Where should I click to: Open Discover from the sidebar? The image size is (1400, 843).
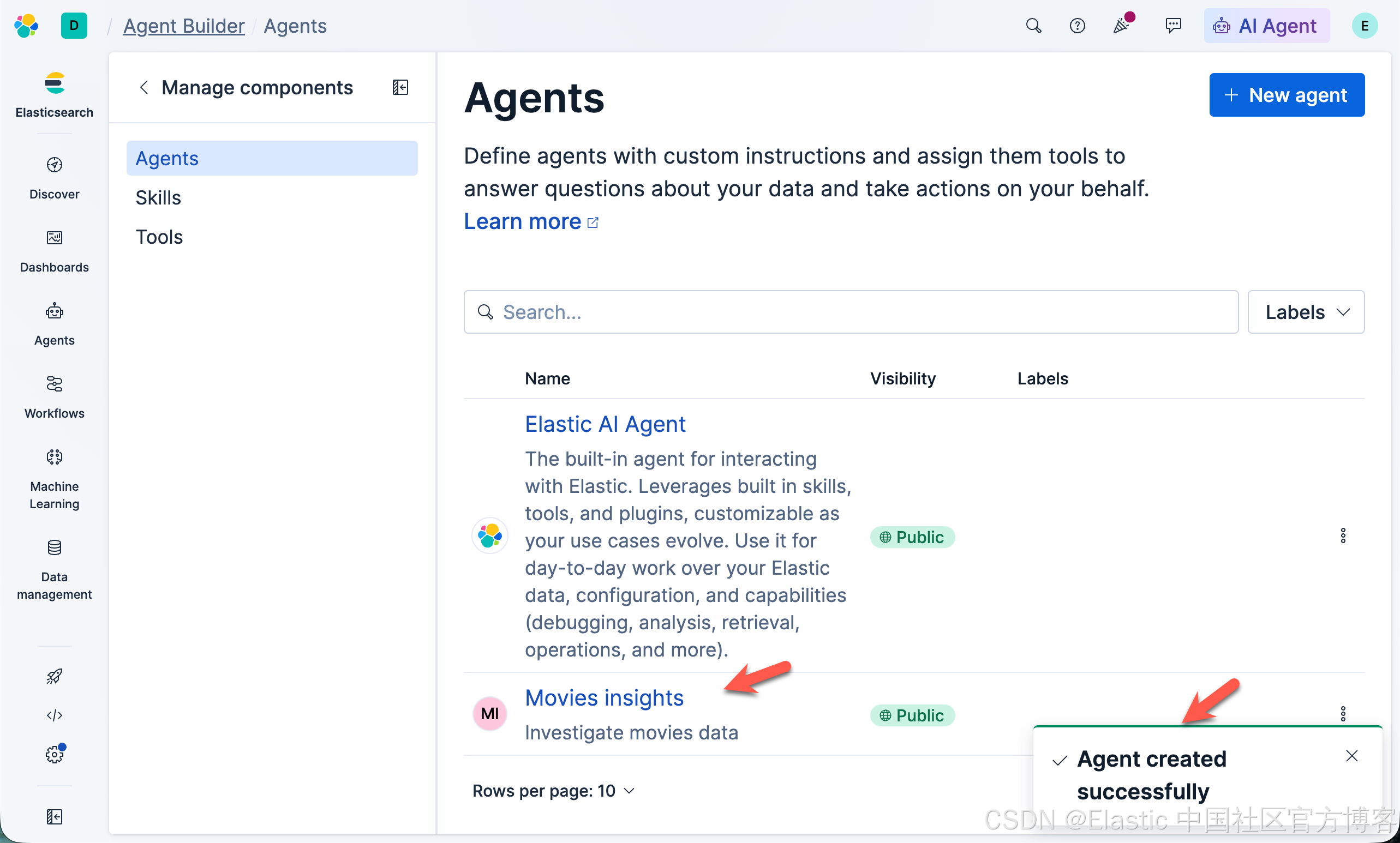point(55,178)
